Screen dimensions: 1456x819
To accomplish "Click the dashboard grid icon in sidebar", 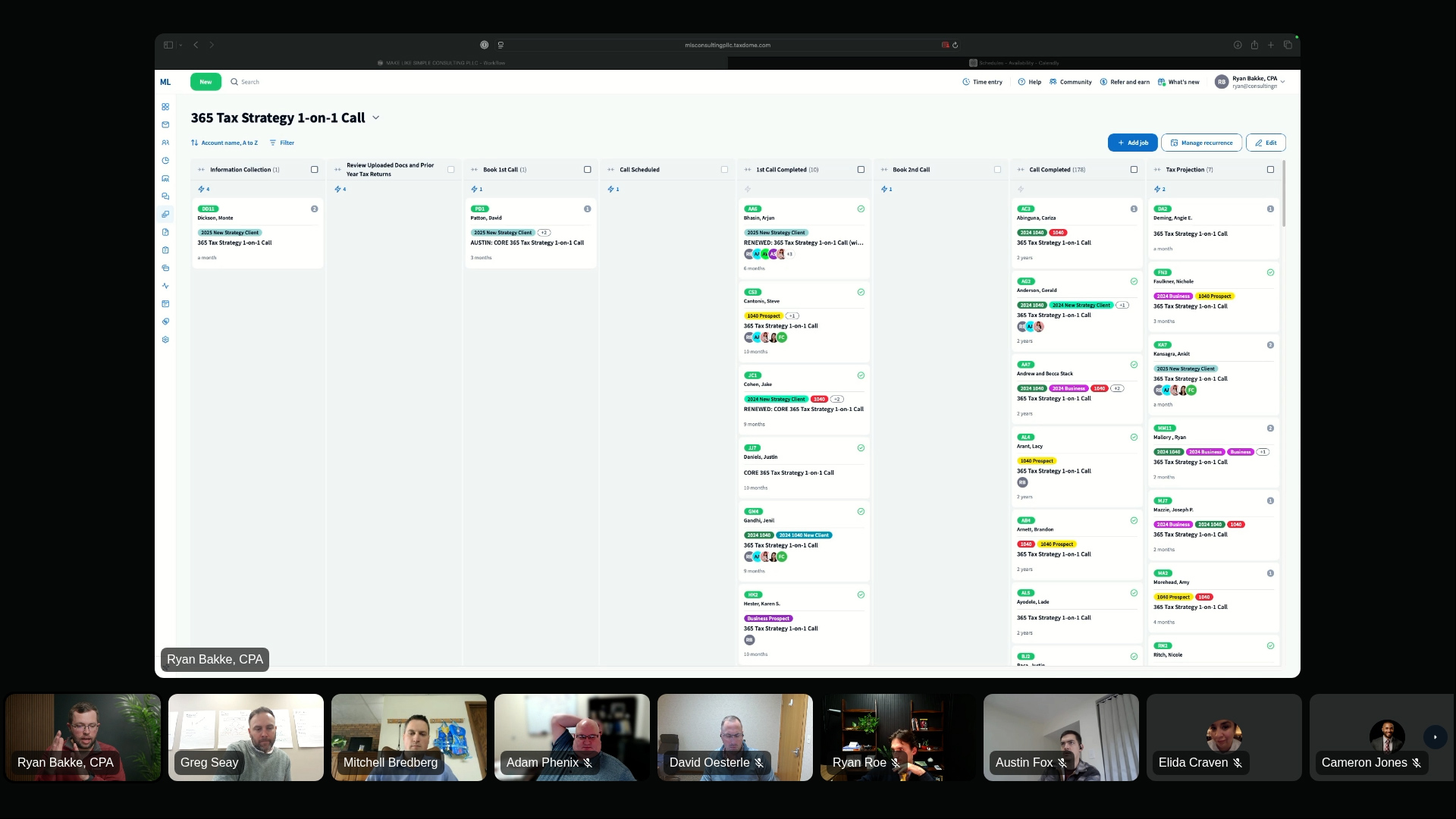I will (165, 107).
